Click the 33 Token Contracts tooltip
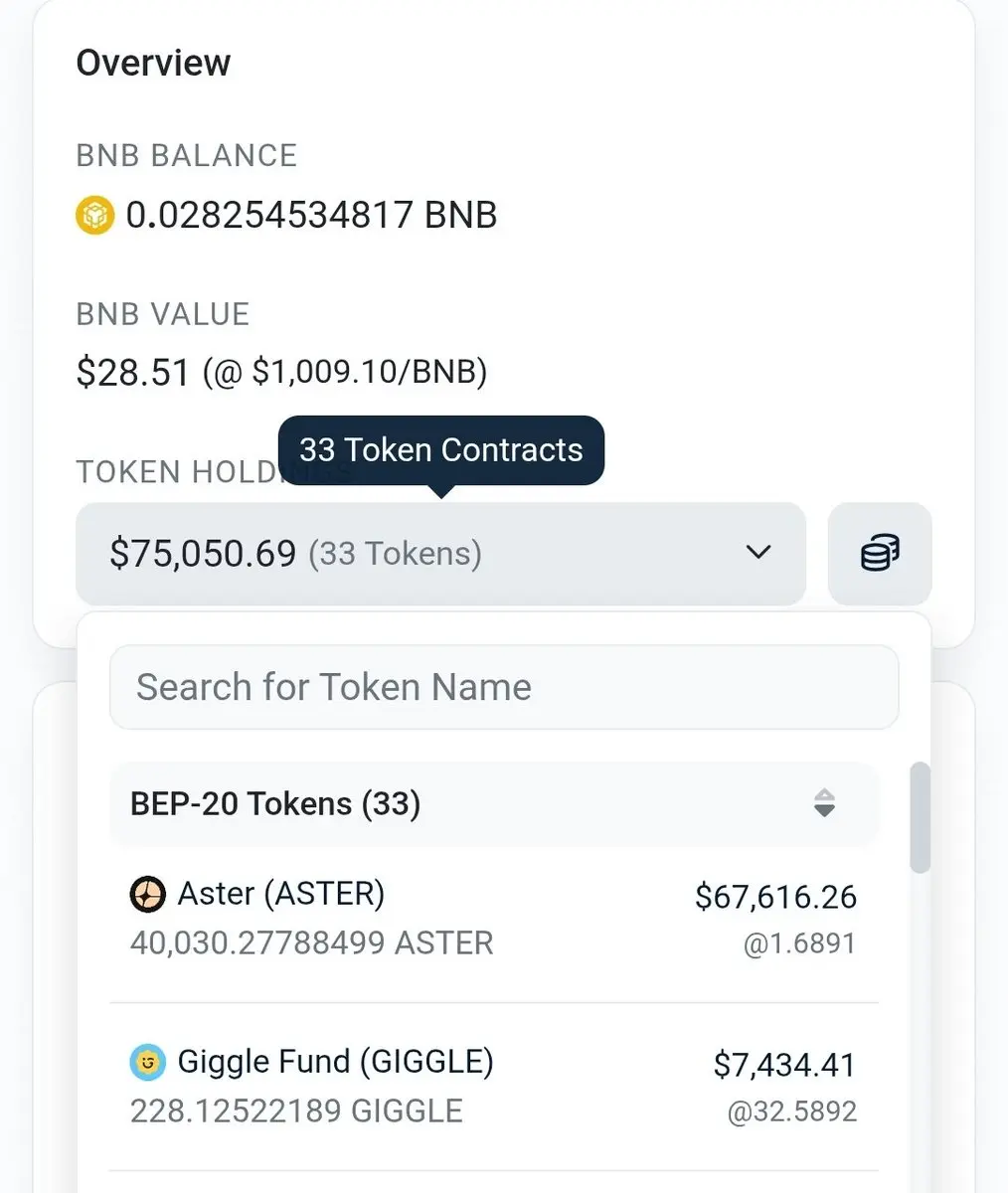This screenshot has width=1008, height=1193. pyautogui.click(x=441, y=450)
